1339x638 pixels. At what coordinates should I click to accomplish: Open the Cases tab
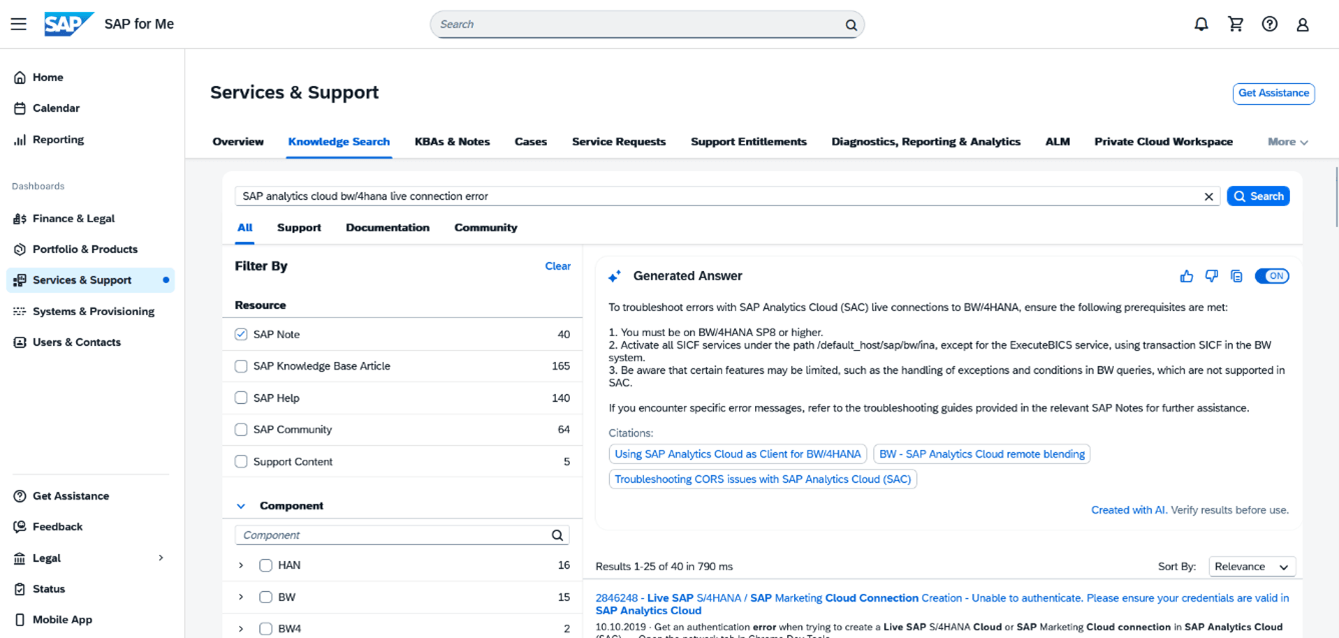[531, 142]
